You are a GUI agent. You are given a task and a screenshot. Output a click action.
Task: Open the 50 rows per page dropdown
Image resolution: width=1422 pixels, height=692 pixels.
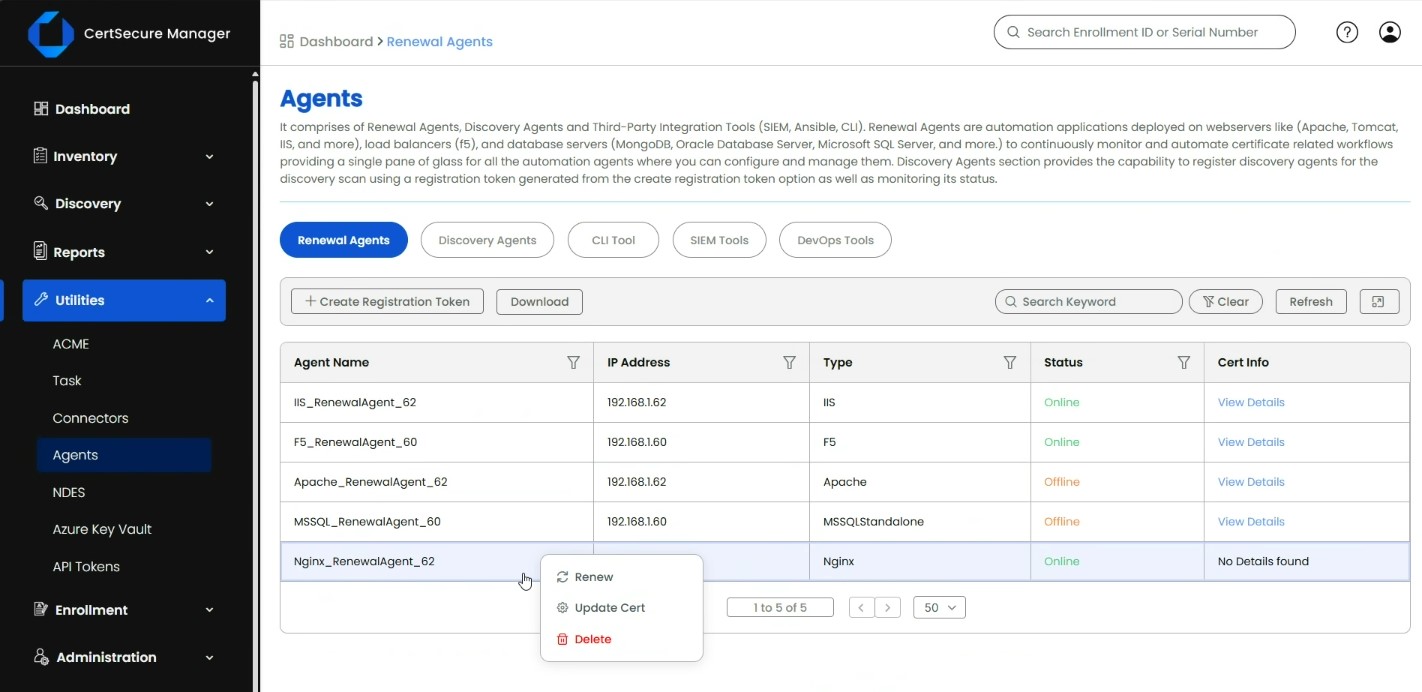[x=939, y=607]
